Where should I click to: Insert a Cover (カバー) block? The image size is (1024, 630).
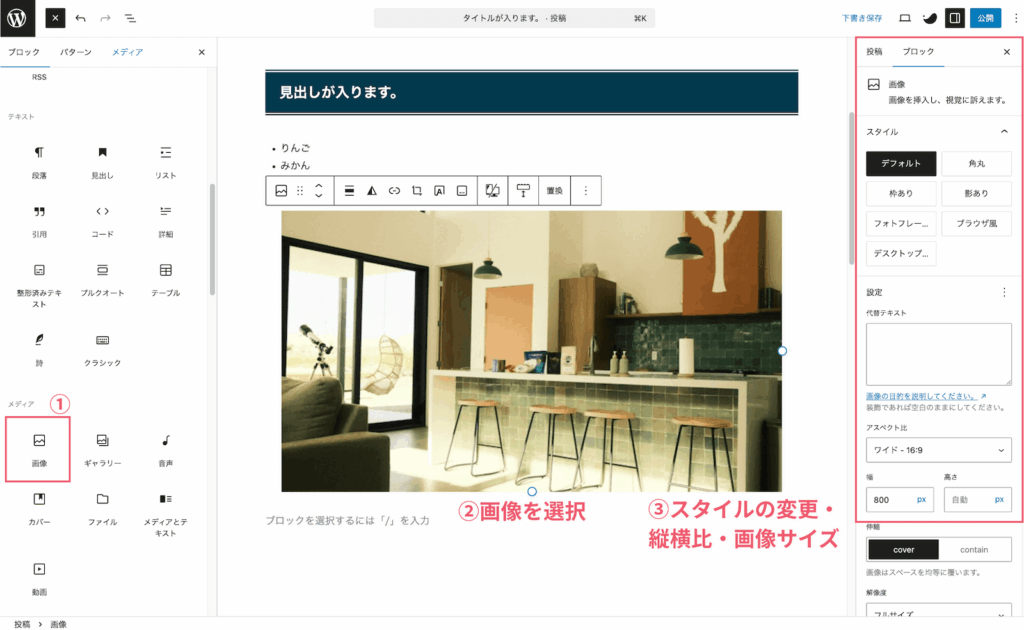tap(39, 509)
